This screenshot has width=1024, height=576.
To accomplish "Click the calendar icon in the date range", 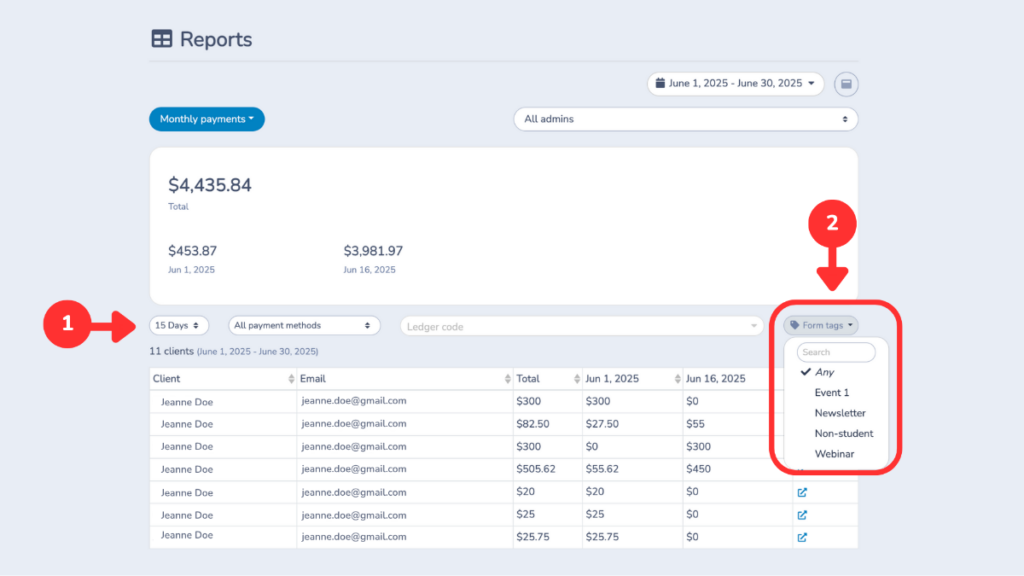I will (x=663, y=84).
